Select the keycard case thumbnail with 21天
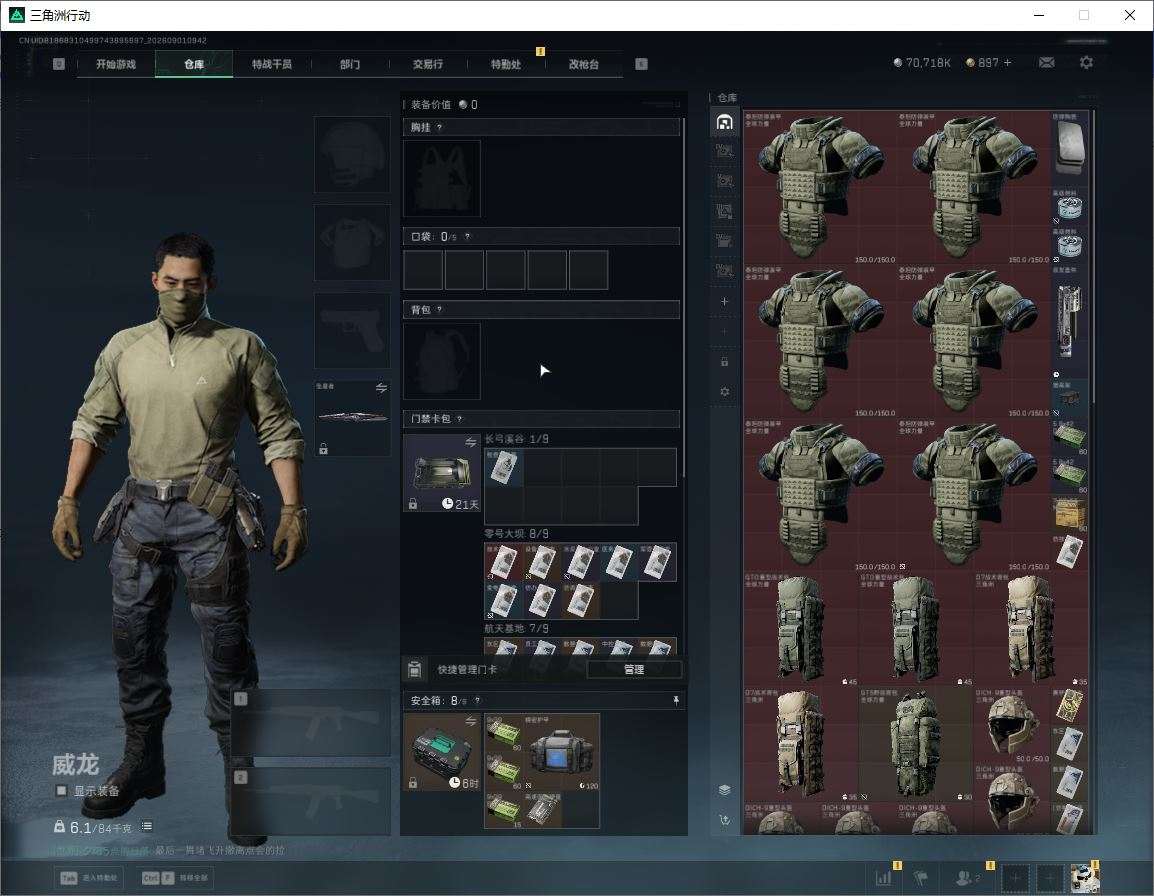 click(x=442, y=472)
